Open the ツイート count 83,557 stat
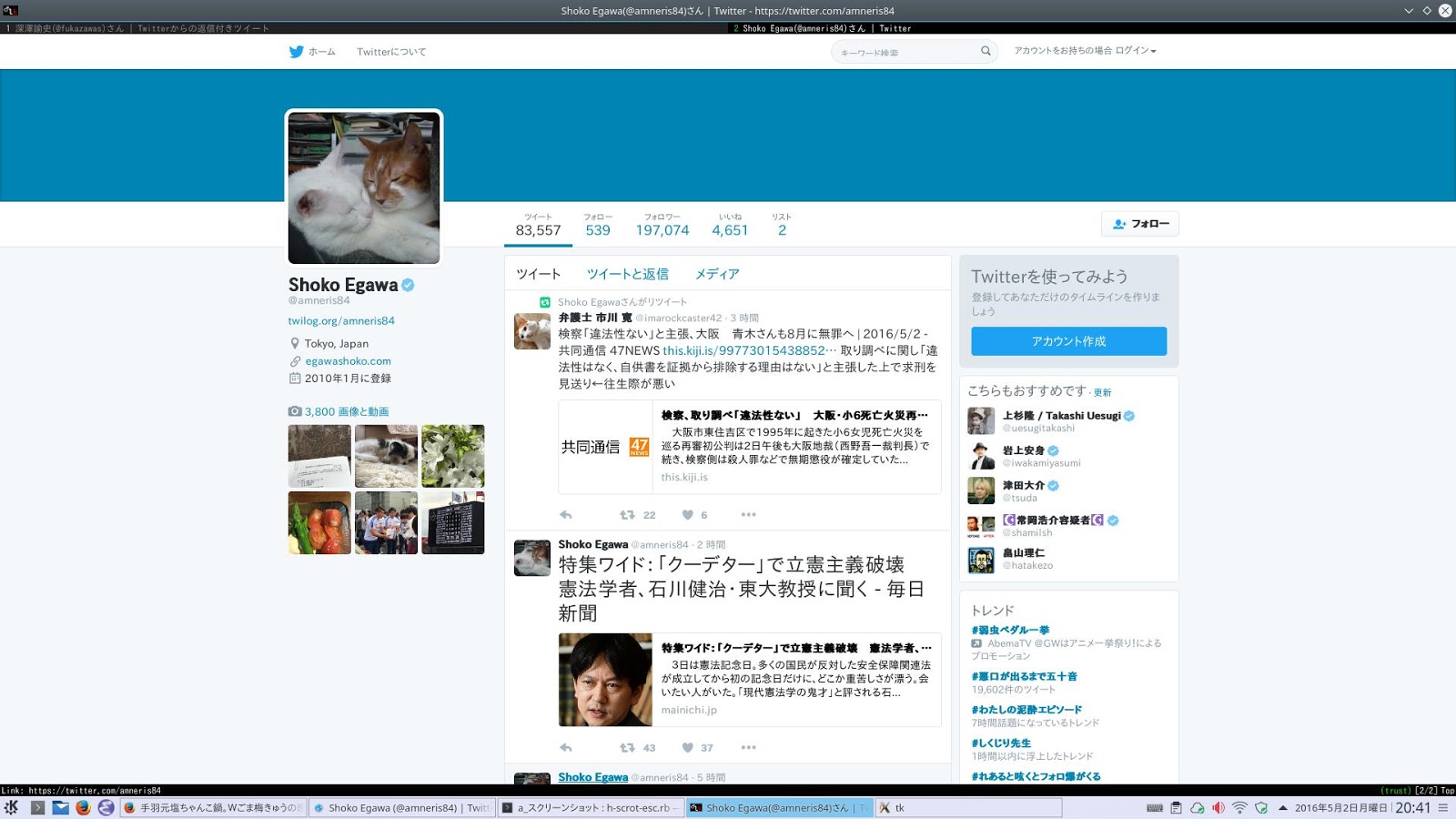The width and height of the screenshot is (1456, 819). point(538,225)
